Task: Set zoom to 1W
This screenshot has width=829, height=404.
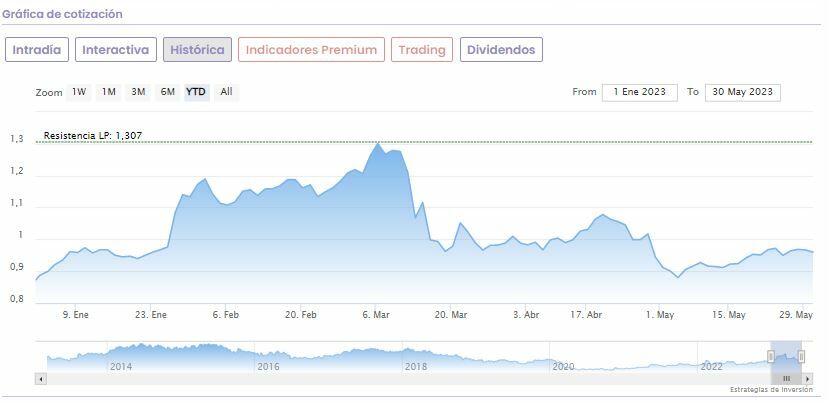Action: (79, 92)
